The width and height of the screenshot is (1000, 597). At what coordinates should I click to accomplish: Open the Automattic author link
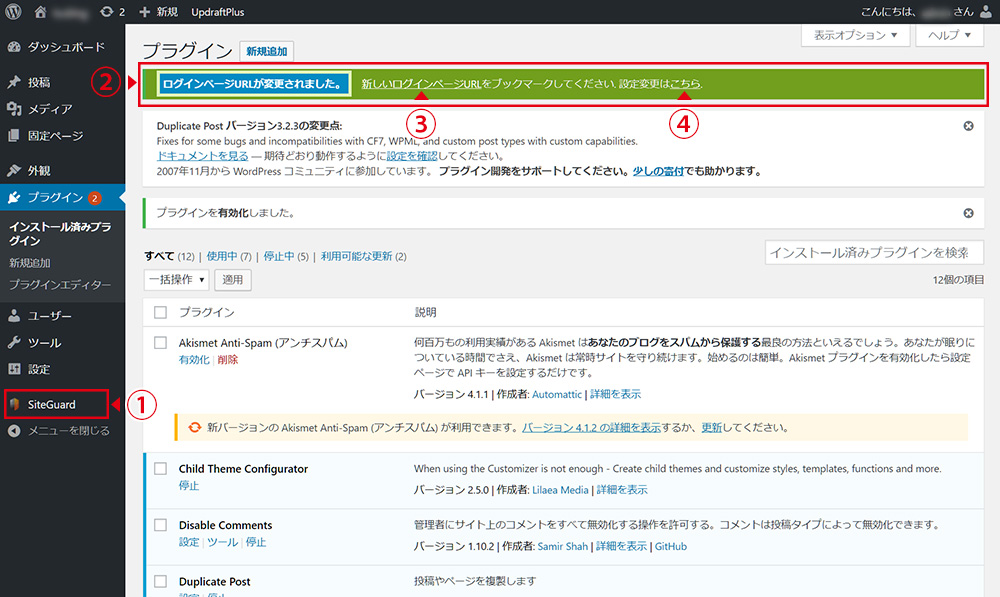557,394
